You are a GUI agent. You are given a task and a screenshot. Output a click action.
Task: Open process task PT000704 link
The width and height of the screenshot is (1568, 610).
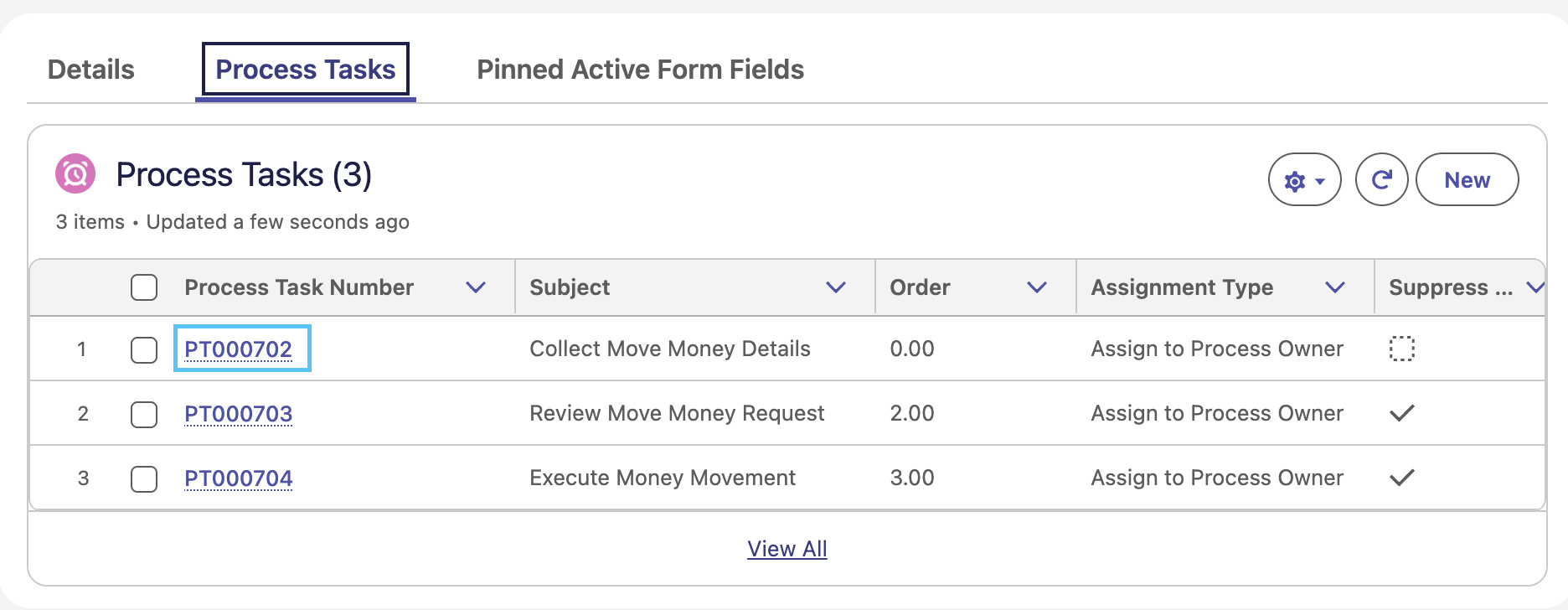click(239, 478)
